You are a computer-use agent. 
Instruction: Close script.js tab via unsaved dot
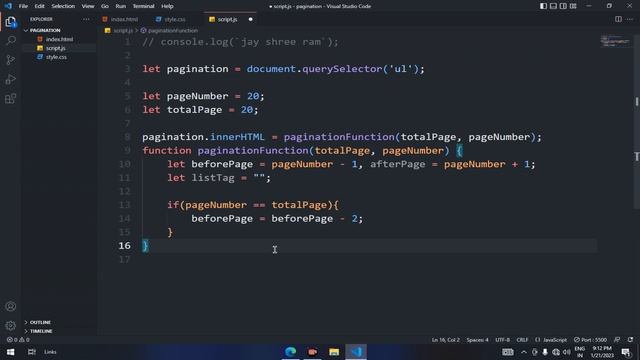click(251, 19)
